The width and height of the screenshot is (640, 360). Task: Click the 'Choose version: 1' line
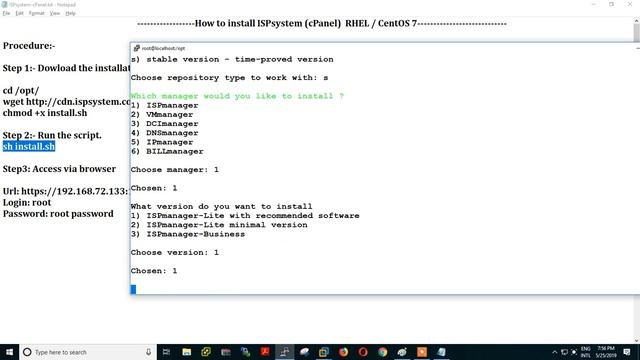175,253
